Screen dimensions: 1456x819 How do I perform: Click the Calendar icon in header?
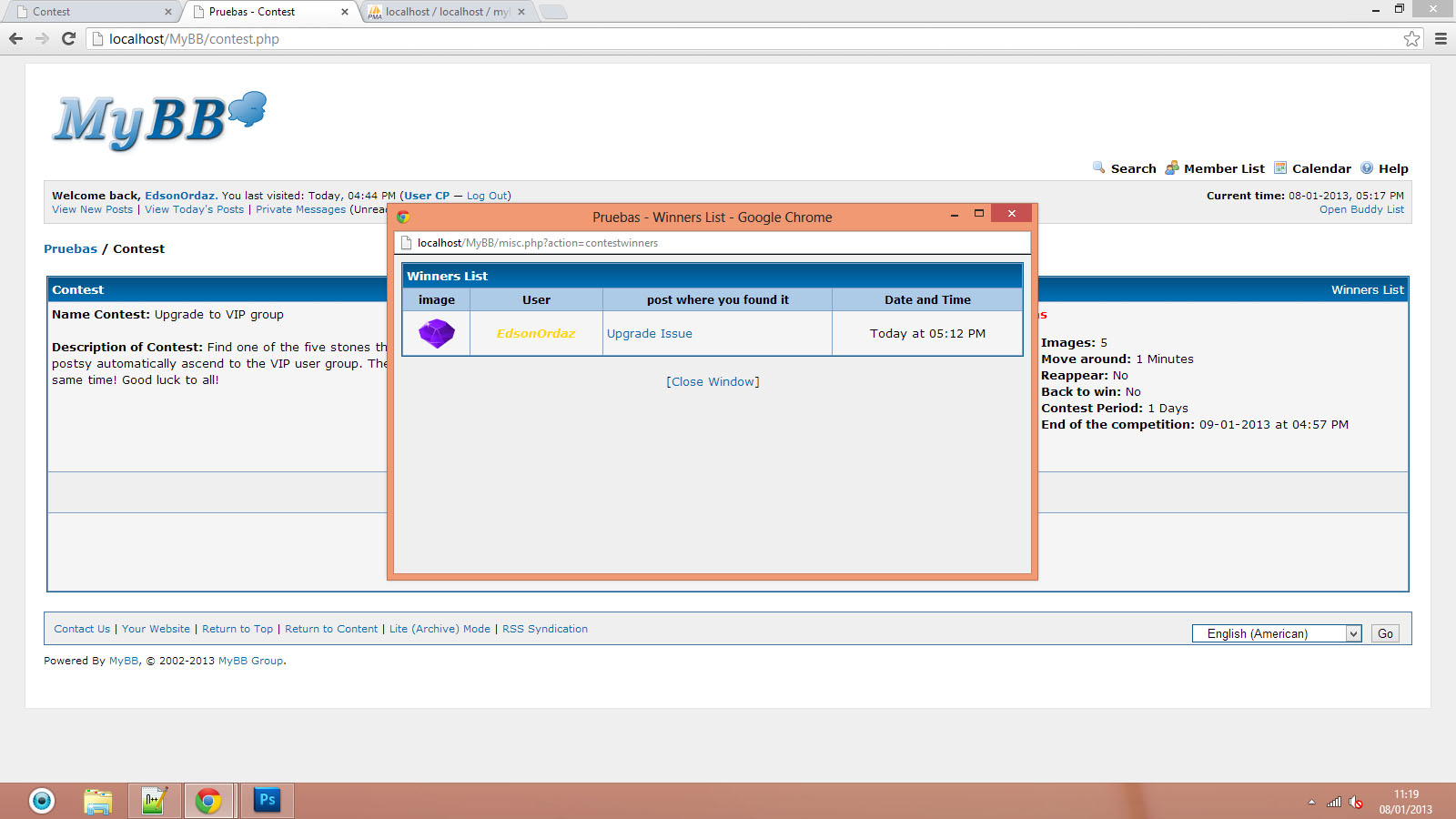(x=1280, y=167)
